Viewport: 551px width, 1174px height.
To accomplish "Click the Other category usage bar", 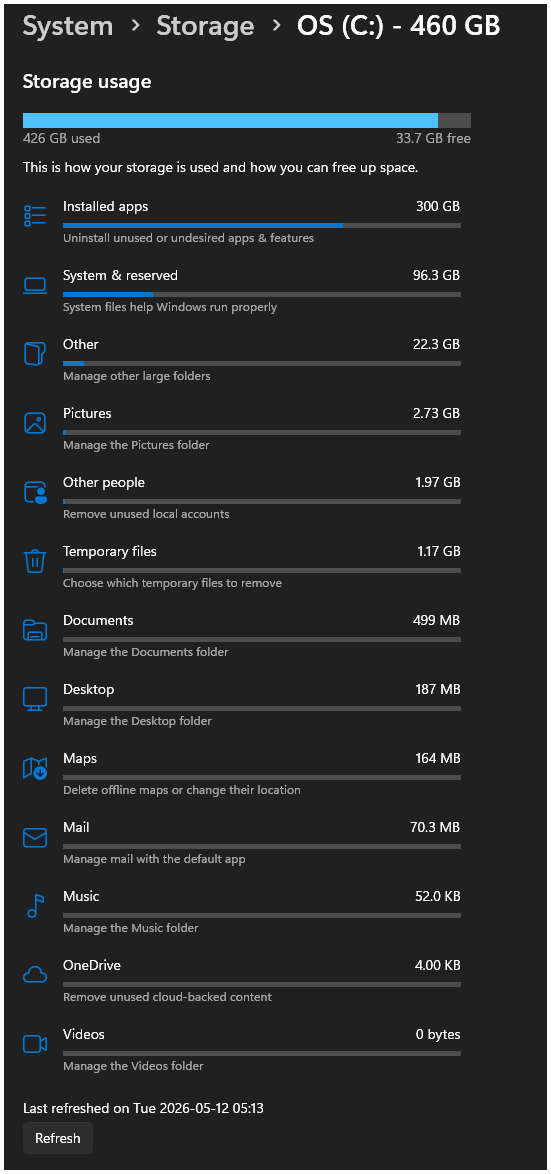I will (x=261, y=362).
